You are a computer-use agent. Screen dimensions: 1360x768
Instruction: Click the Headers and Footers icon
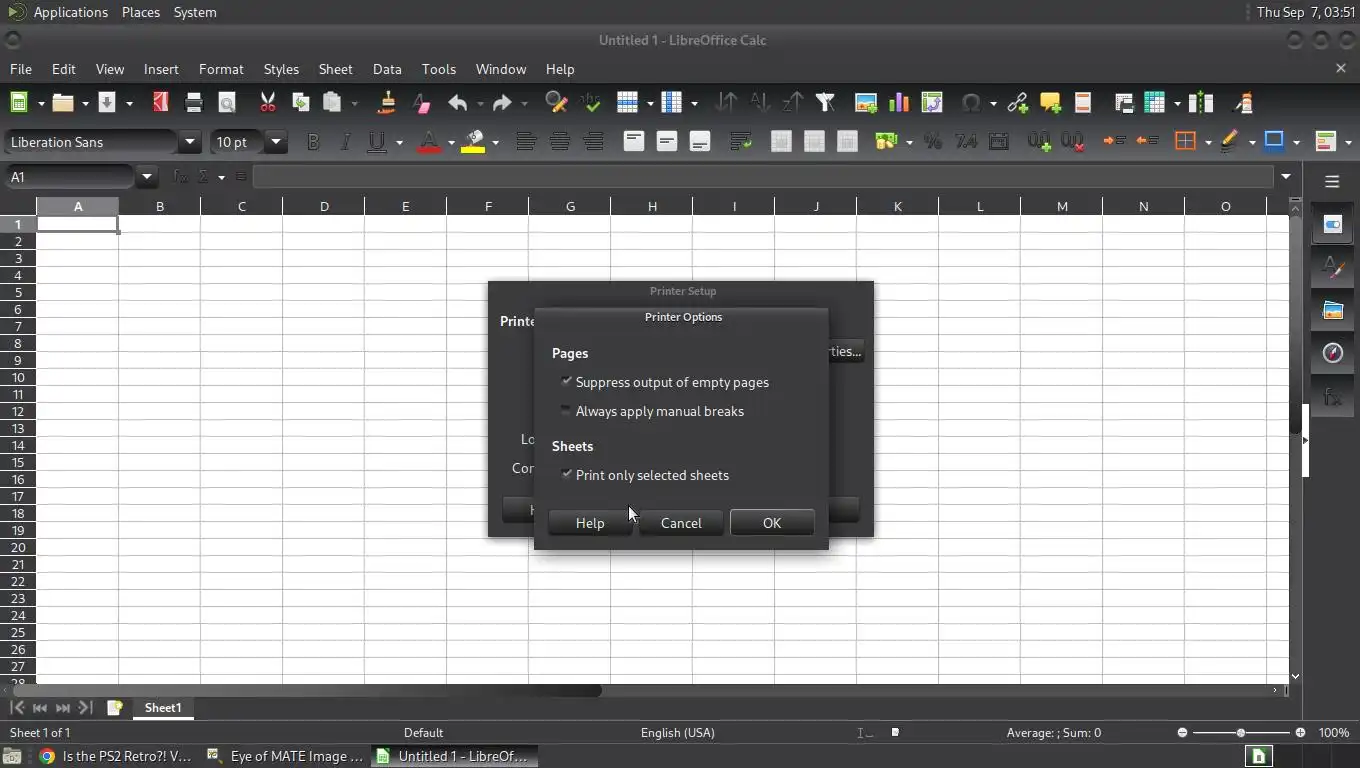pos(1082,102)
